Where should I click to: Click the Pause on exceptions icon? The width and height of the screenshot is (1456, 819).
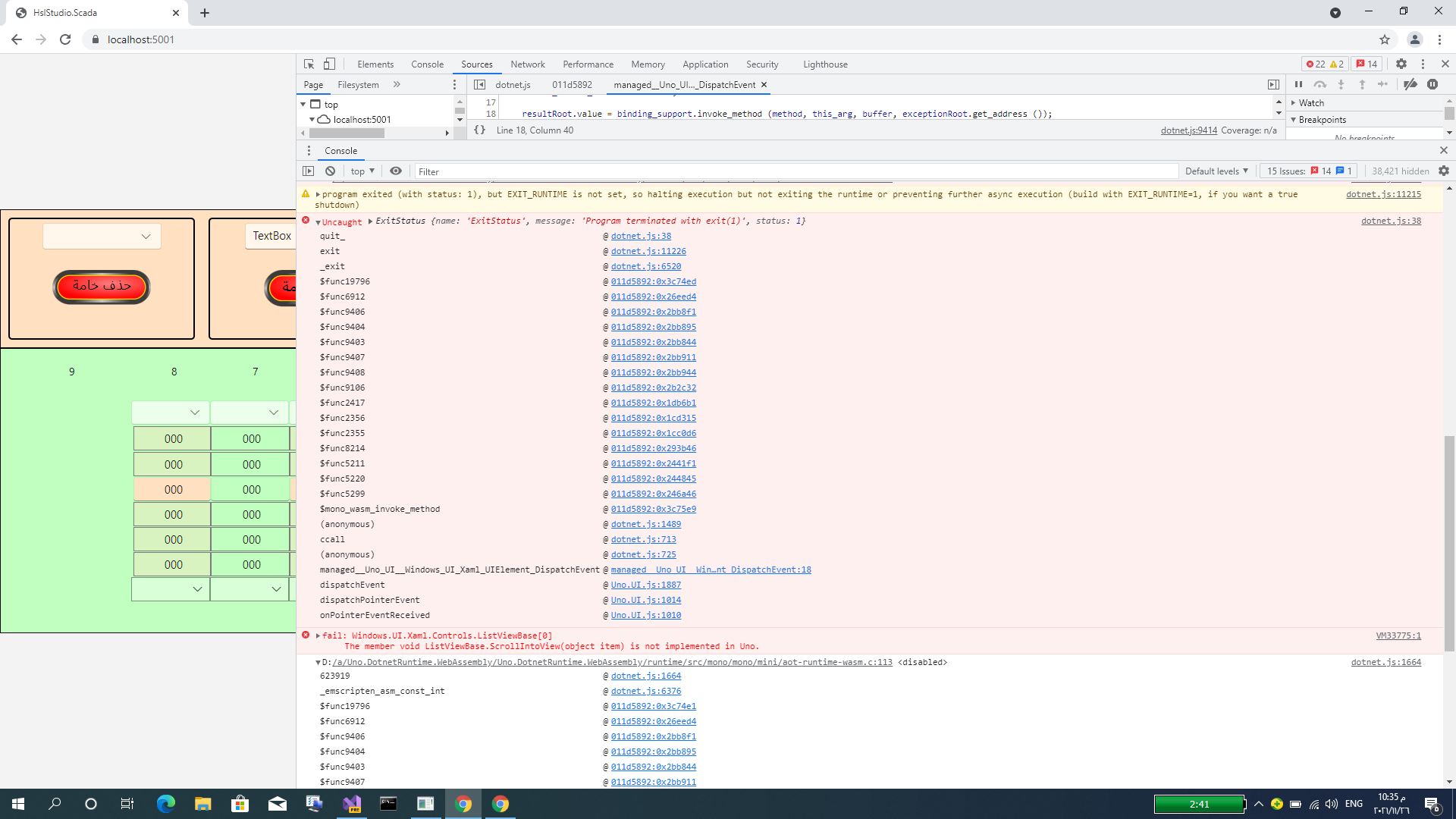[x=1433, y=84]
